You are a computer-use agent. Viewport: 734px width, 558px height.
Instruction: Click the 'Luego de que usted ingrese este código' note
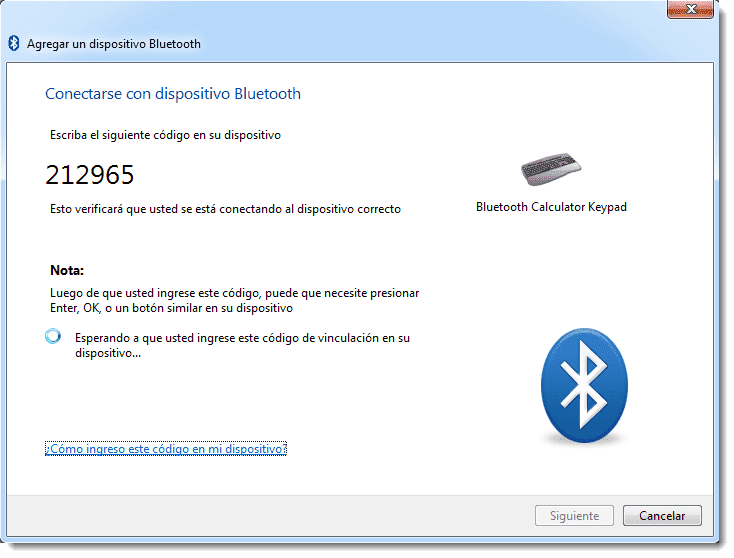pyautogui.click(x=235, y=300)
